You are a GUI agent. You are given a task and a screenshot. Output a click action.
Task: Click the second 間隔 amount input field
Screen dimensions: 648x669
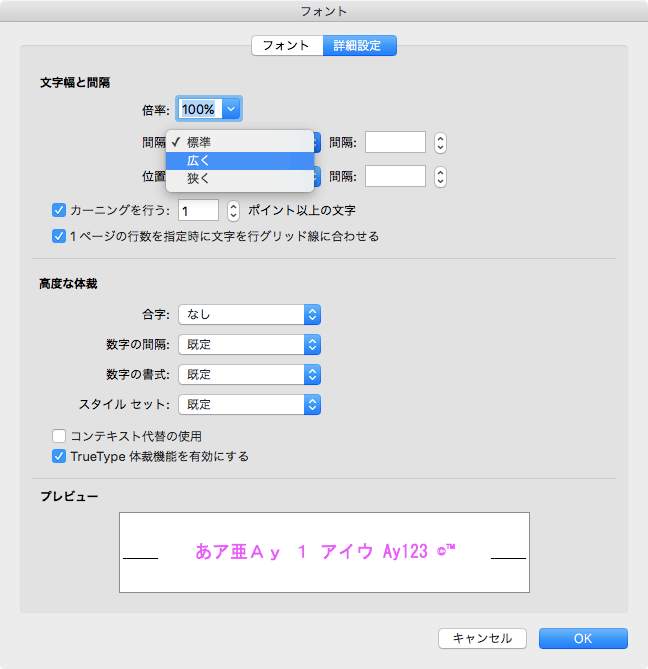[395, 177]
